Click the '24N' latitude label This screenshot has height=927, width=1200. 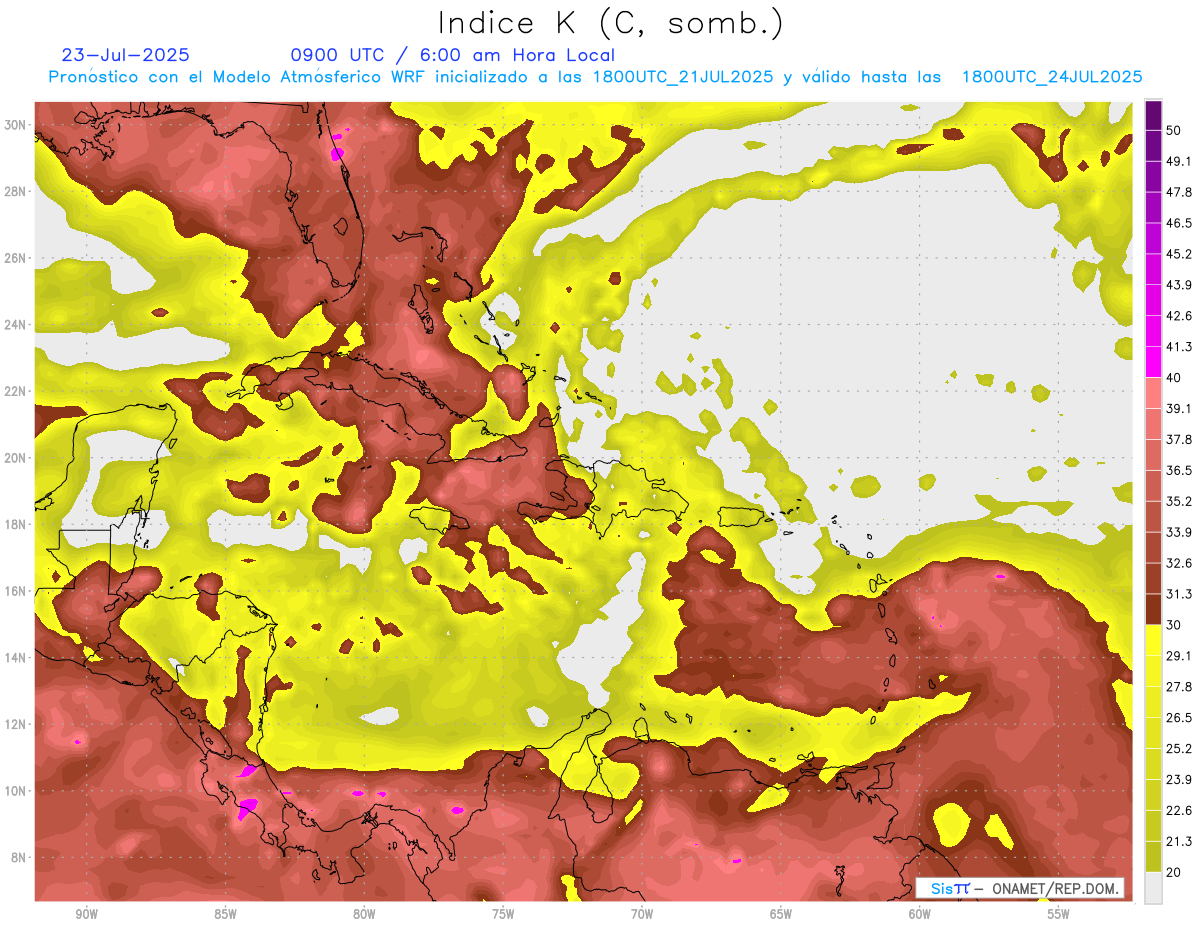tap(15, 325)
